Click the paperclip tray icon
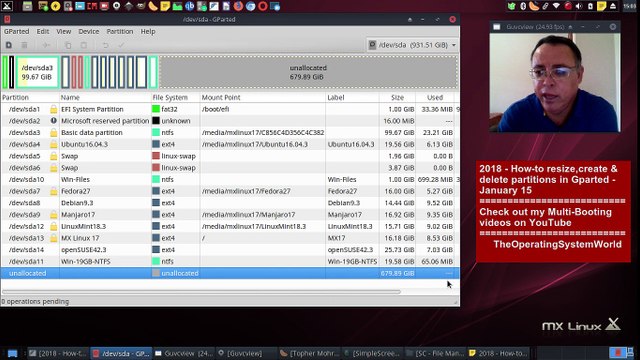Viewport: 640px width, 360px height. [x=545, y=6]
